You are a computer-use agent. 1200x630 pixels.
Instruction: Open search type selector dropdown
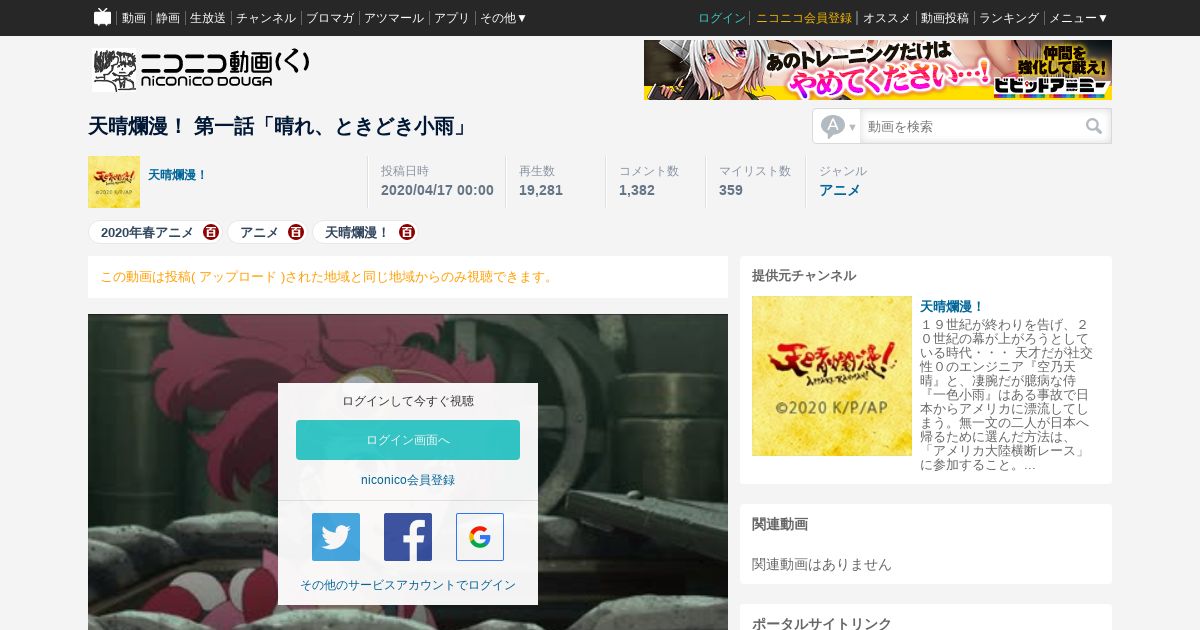838,126
